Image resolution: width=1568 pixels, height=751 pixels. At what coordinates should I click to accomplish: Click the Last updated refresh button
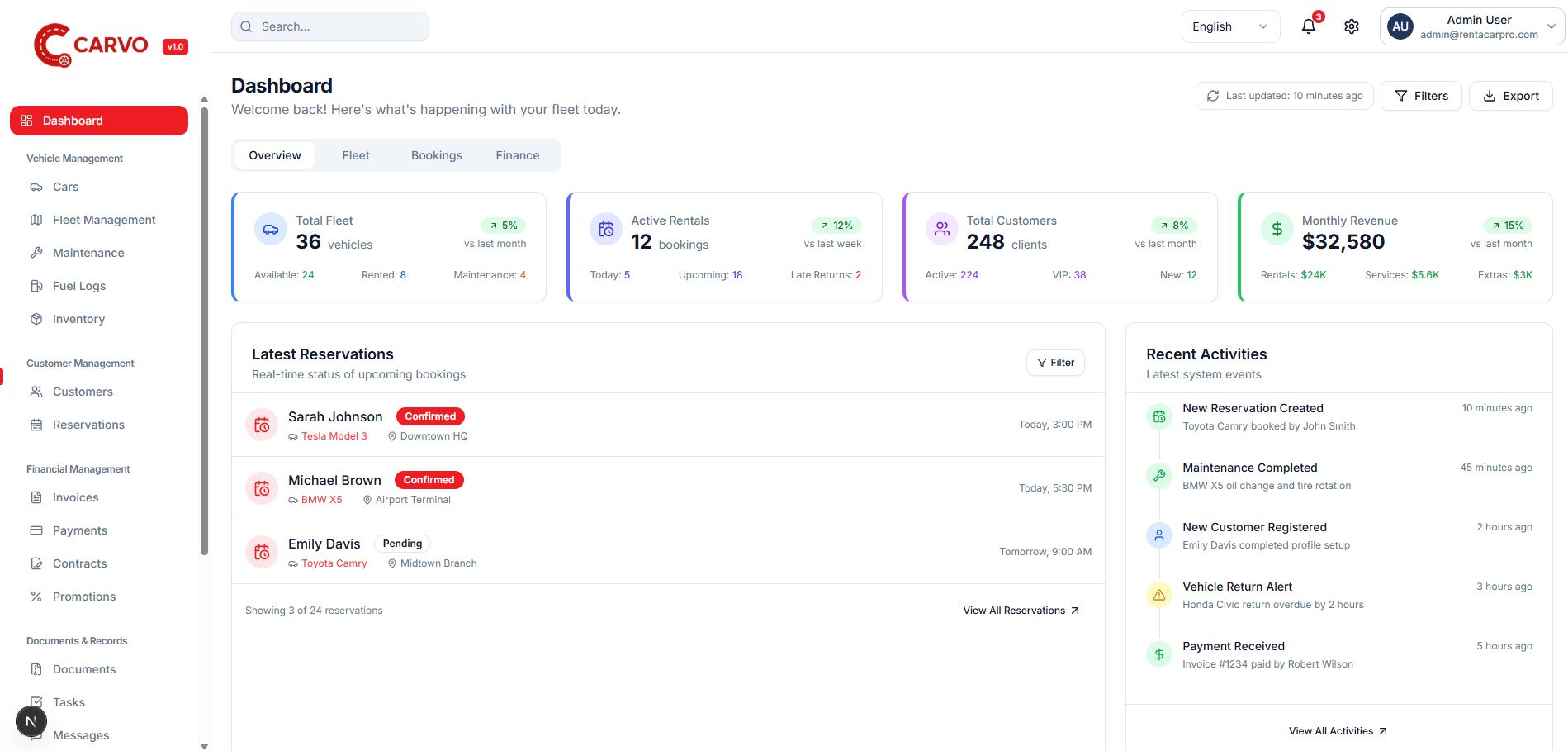1285,96
